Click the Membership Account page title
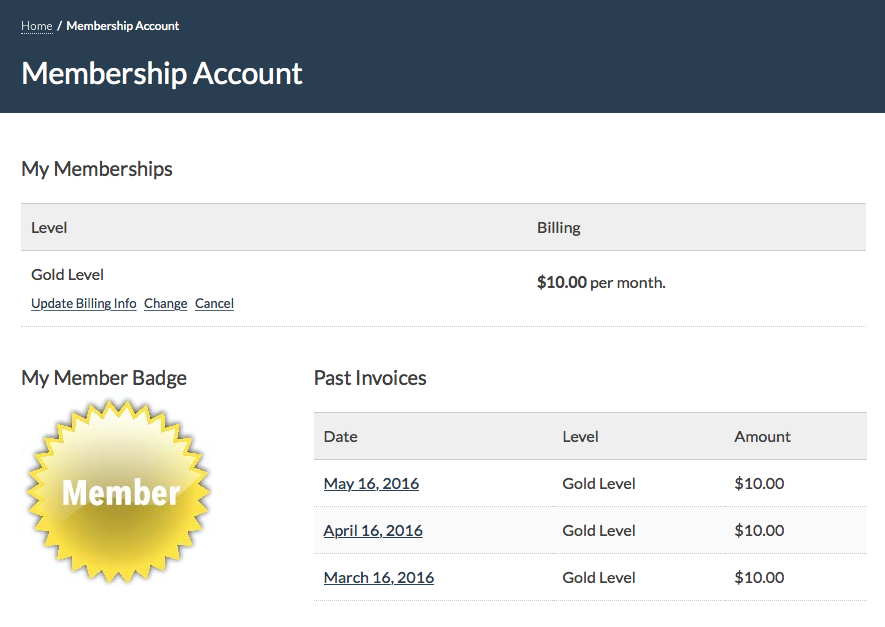 pos(162,74)
